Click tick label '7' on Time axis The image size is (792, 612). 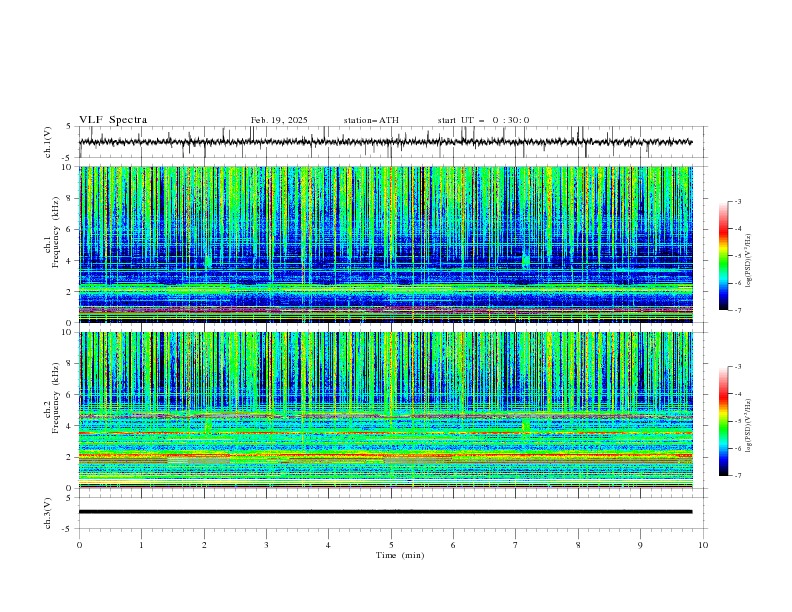click(x=516, y=545)
